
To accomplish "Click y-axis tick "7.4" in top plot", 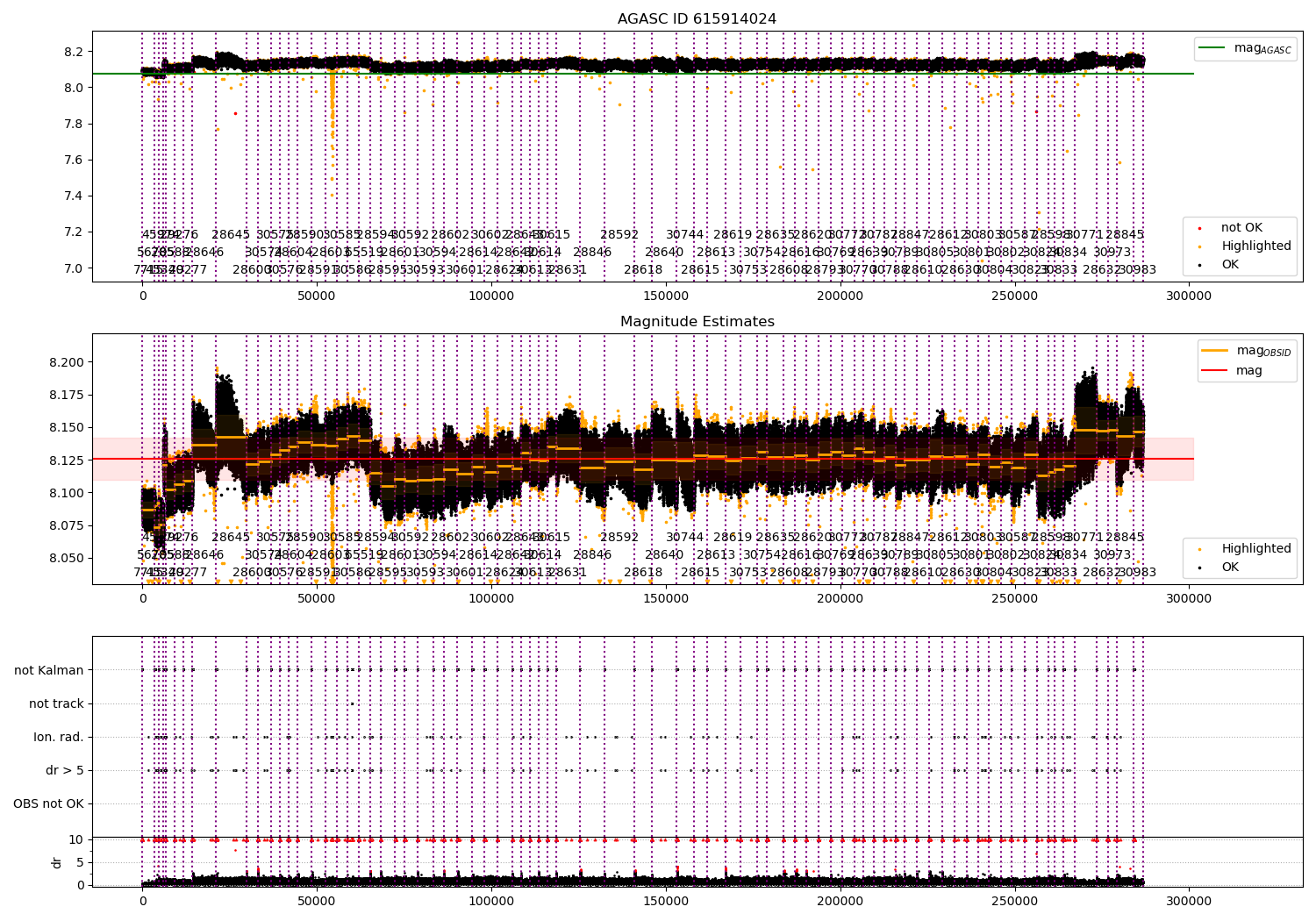I will (74, 196).
